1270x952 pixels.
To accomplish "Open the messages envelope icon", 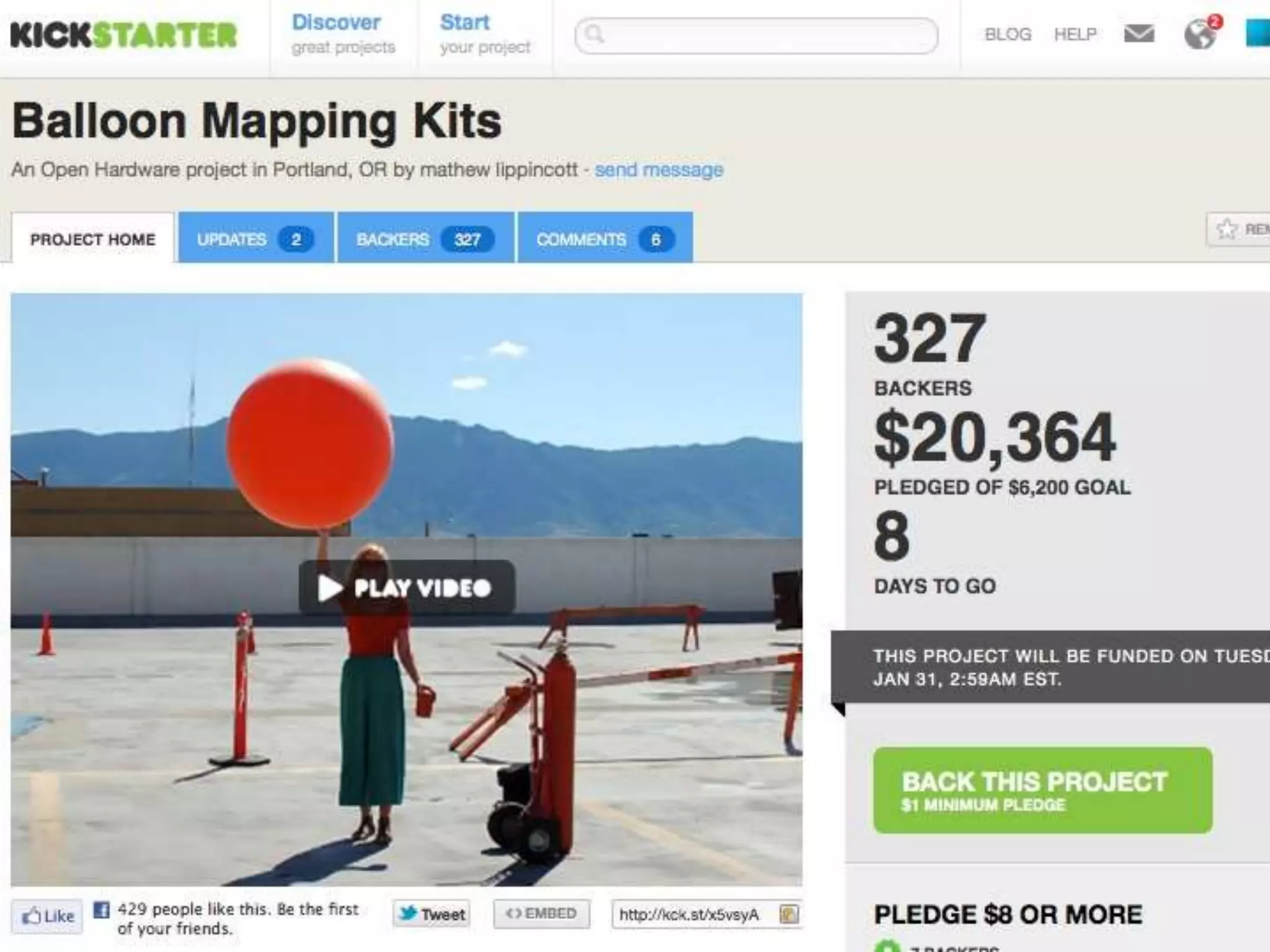I will point(1139,34).
